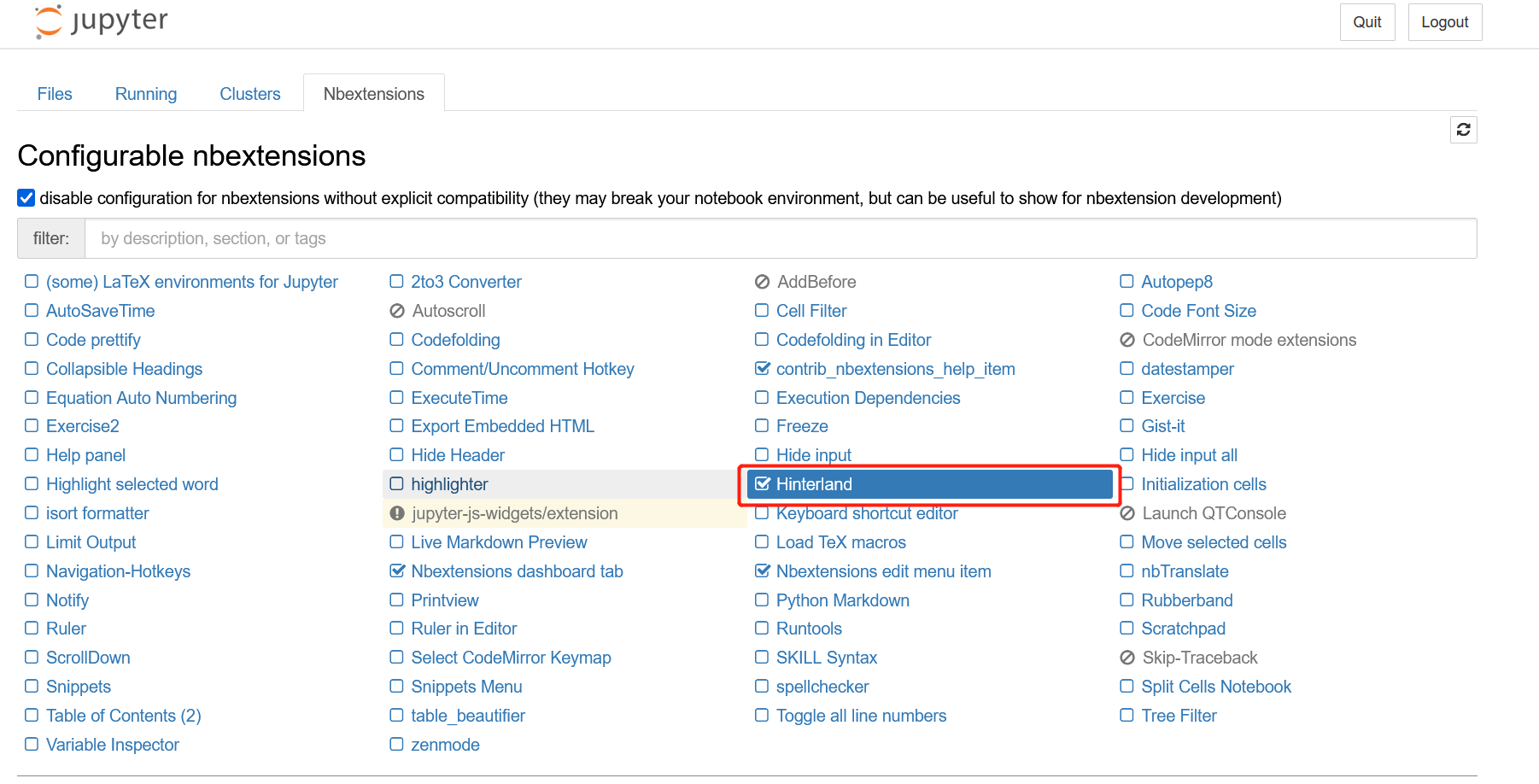Click the warning icon beside jupyter-js-widgets/extension
The image size is (1539, 784).
pos(397,513)
